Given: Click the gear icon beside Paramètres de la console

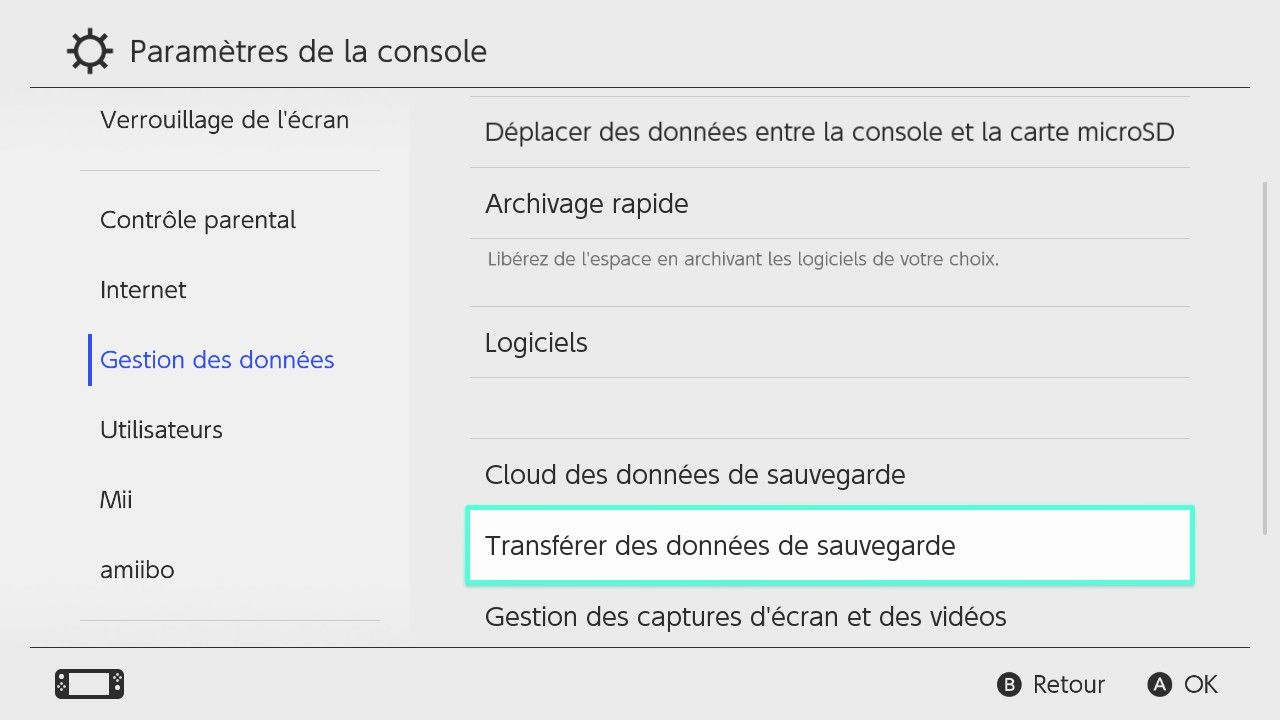Looking at the screenshot, I should coord(90,51).
